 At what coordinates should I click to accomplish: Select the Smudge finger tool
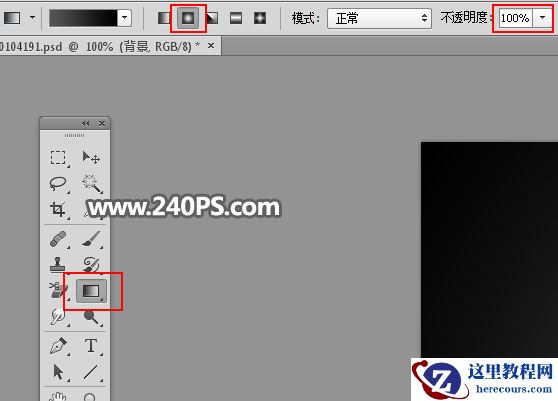(x=57, y=317)
